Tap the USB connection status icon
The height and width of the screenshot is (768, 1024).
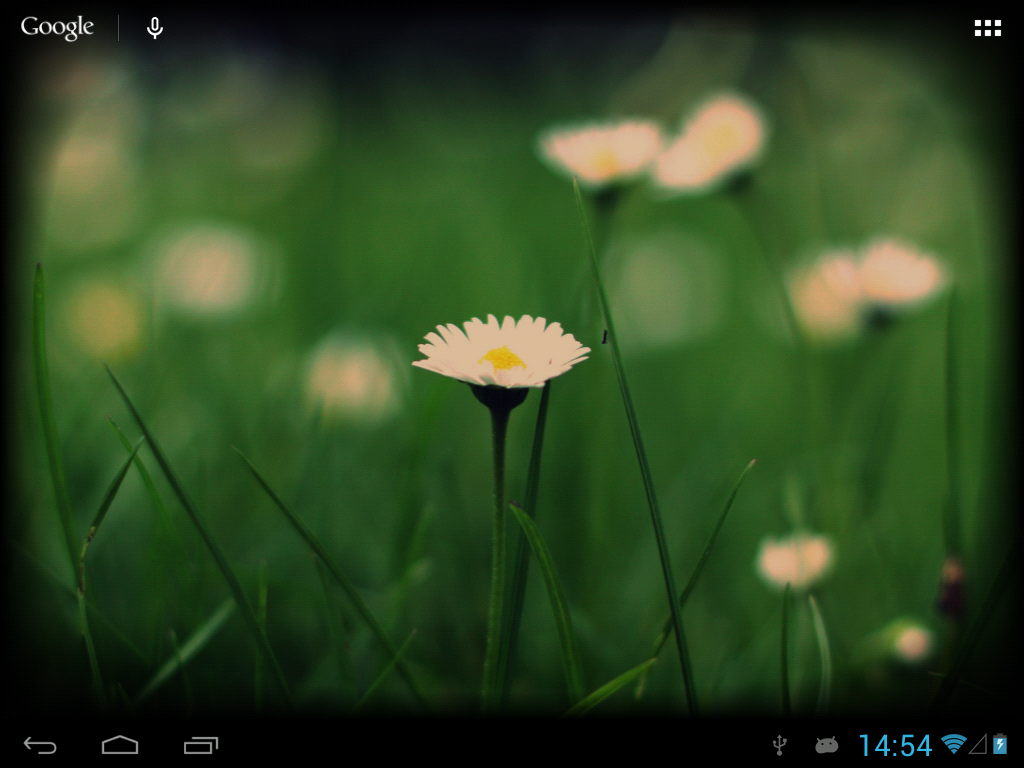pyautogui.click(x=780, y=744)
